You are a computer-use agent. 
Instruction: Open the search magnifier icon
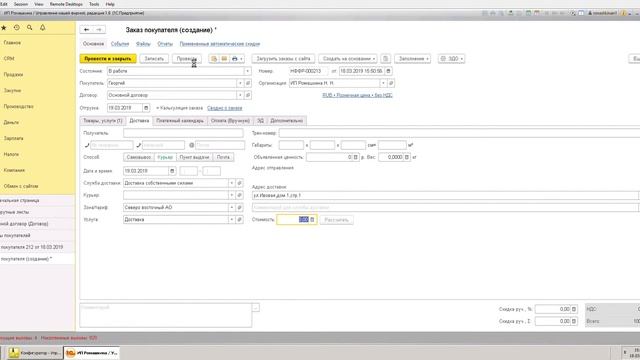[30, 28]
